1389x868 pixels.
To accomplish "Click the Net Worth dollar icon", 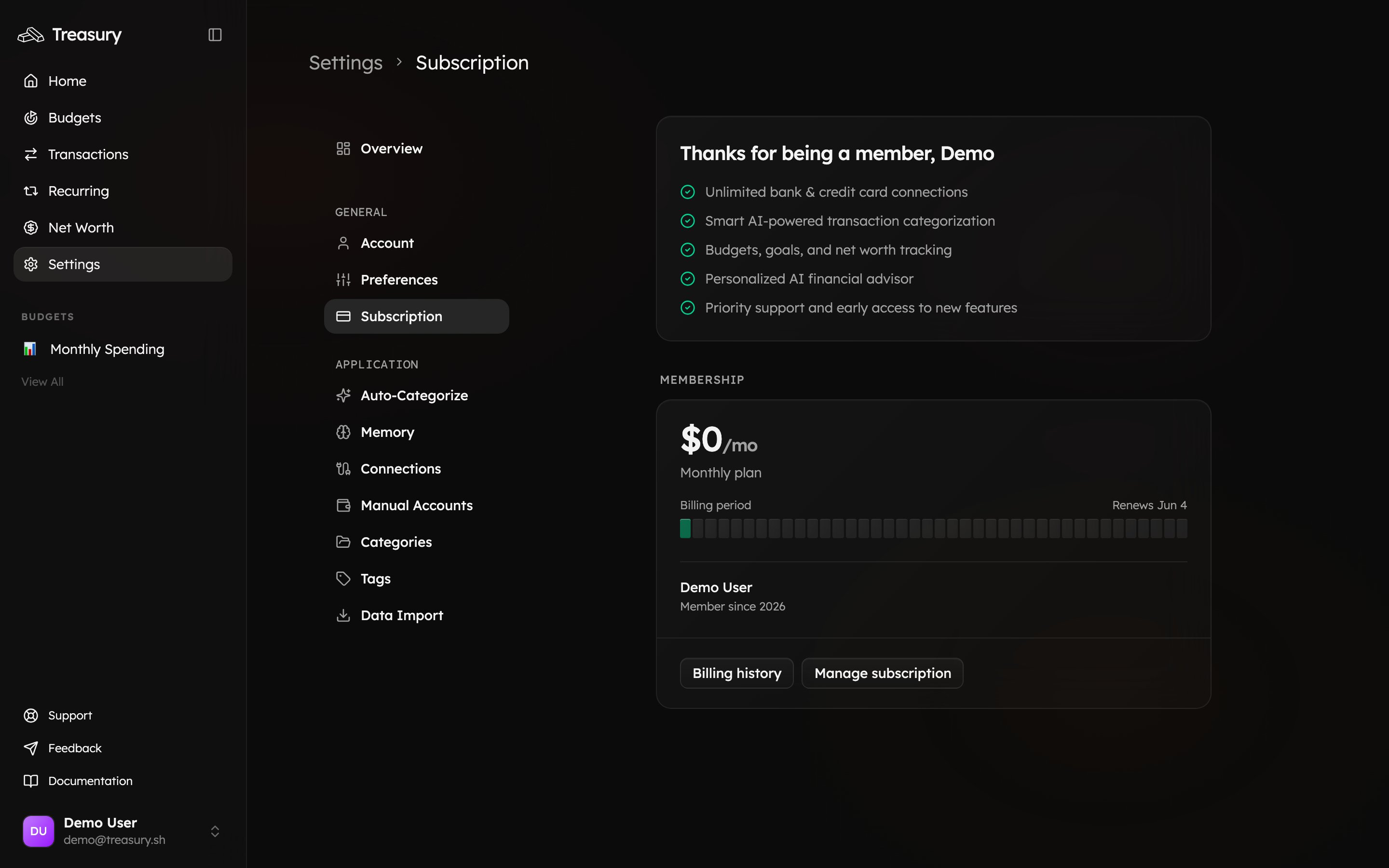I will click(x=31, y=228).
